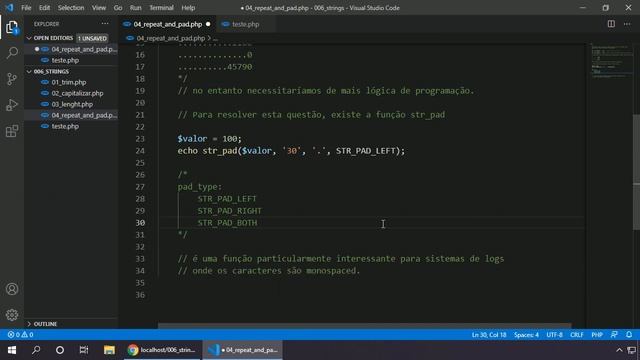The image size is (640, 360).
Task: Click the feedback icon in status bar
Action: 614,335
